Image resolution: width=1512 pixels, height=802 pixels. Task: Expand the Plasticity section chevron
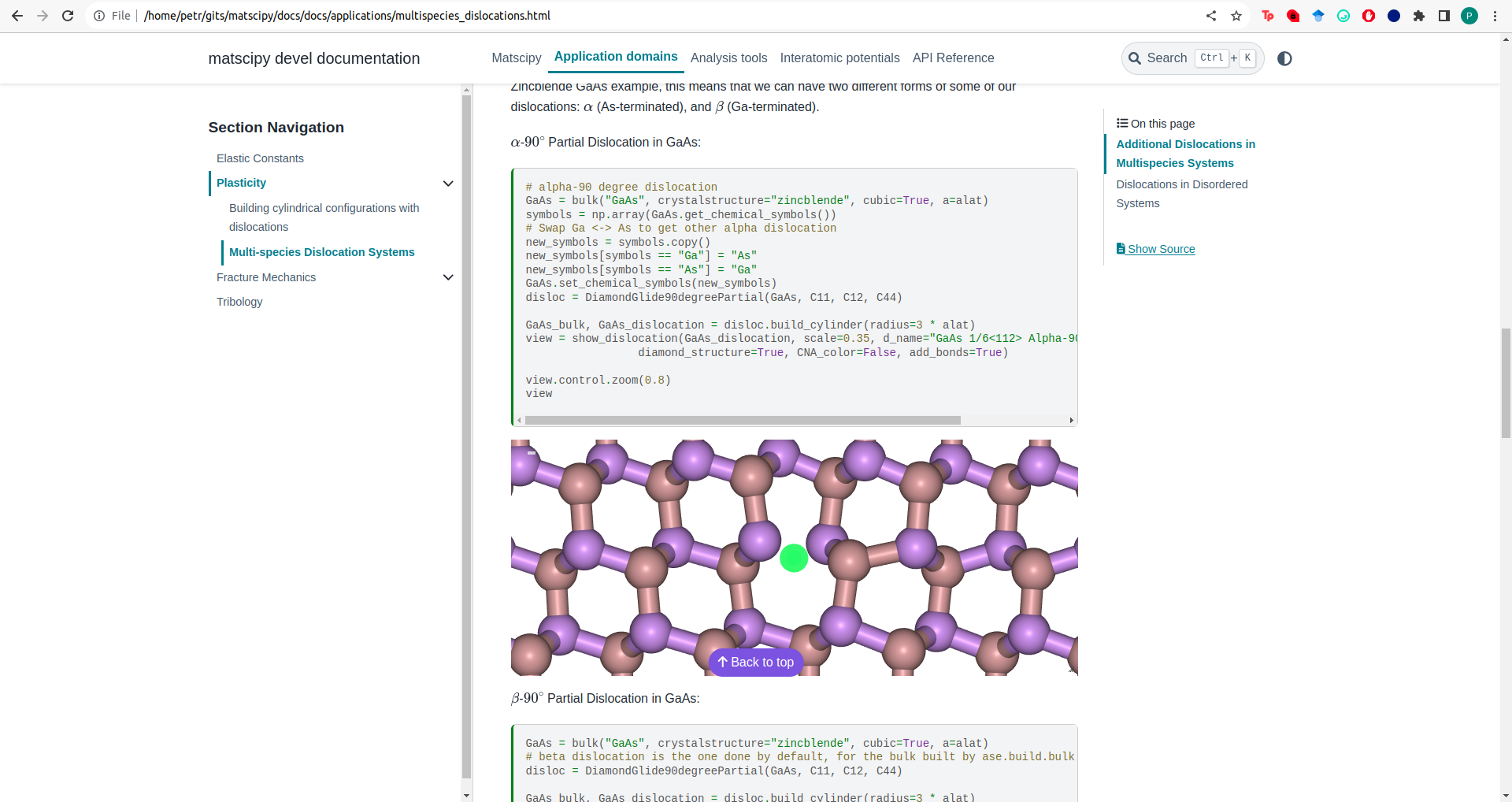(x=448, y=183)
